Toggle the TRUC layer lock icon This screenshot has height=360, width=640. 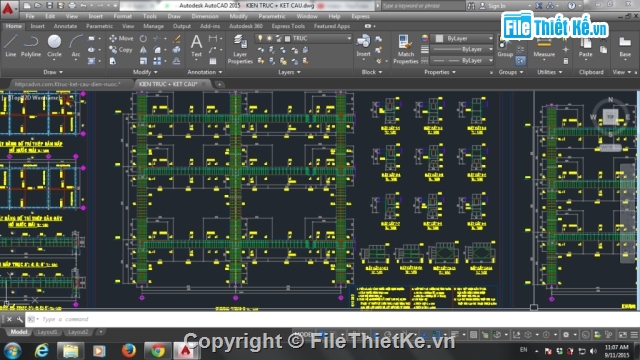[279, 38]
